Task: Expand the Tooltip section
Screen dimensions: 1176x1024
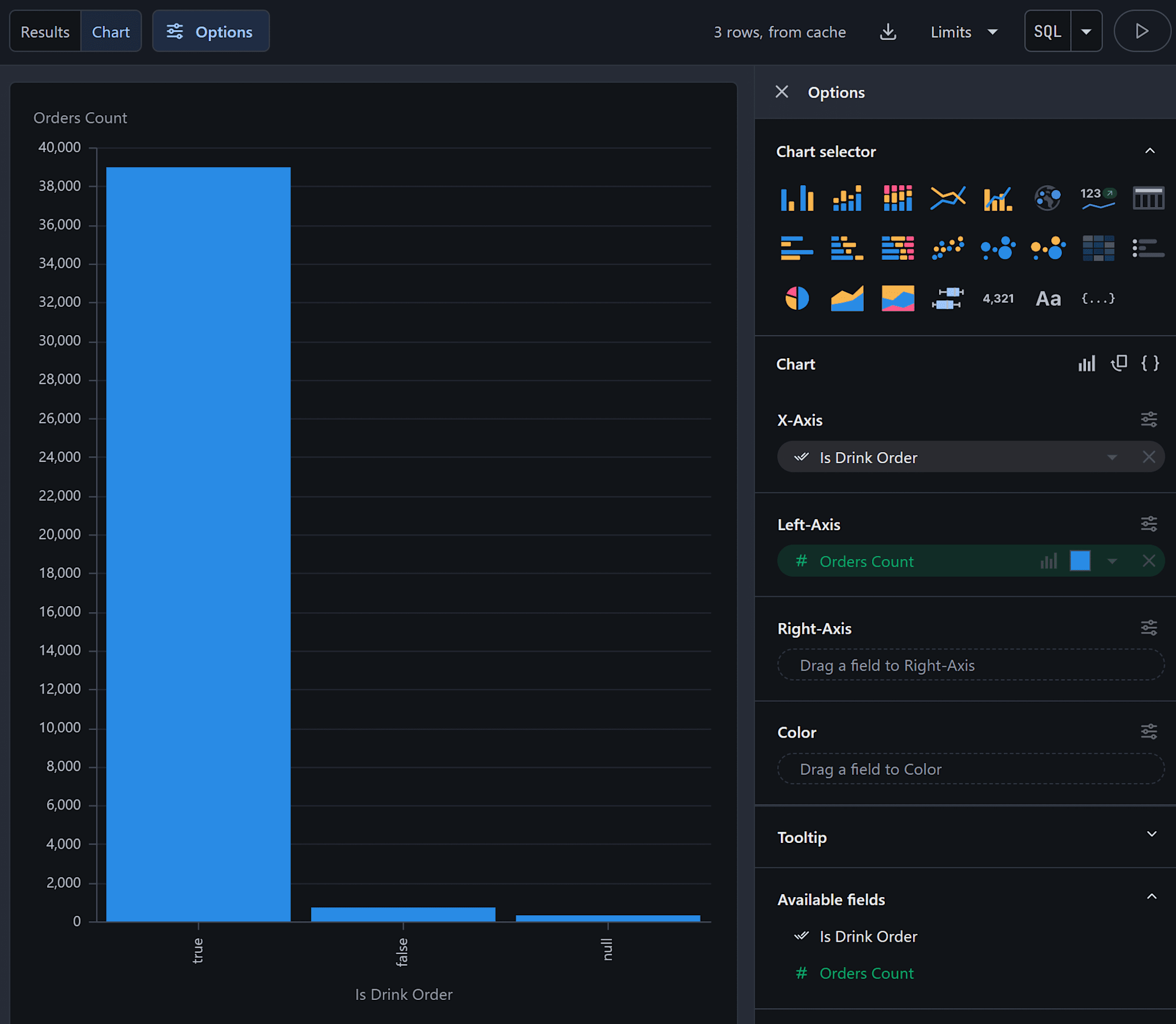Action: tap(1151, 834)
